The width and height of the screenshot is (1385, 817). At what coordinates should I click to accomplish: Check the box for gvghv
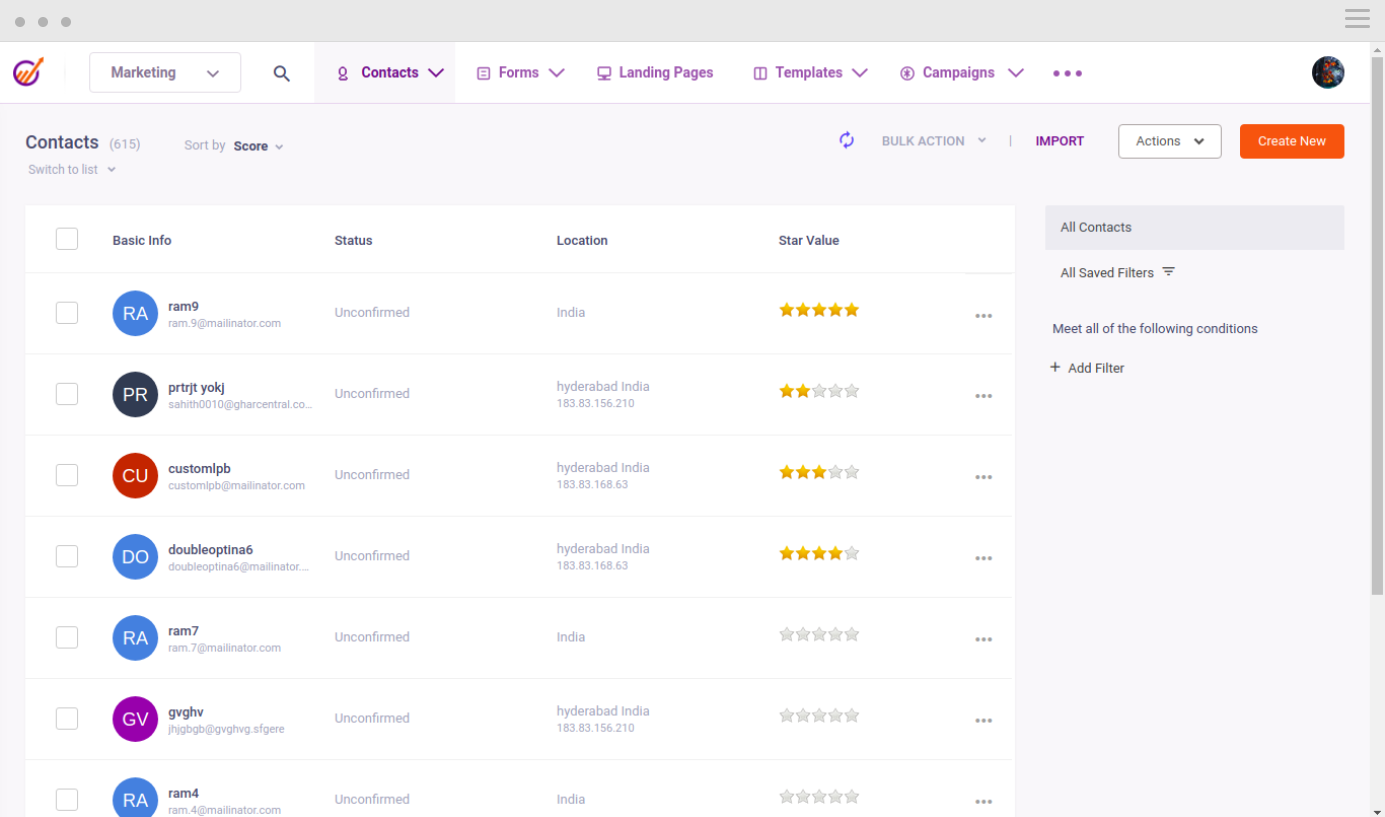67,718
